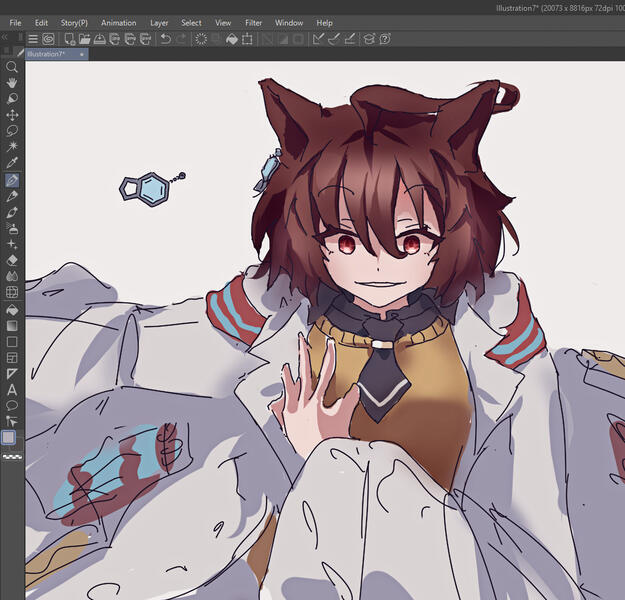The image size is (625, 600).
Task: Select the Zoom magnifier tool
Action: [x=12, y=67]
